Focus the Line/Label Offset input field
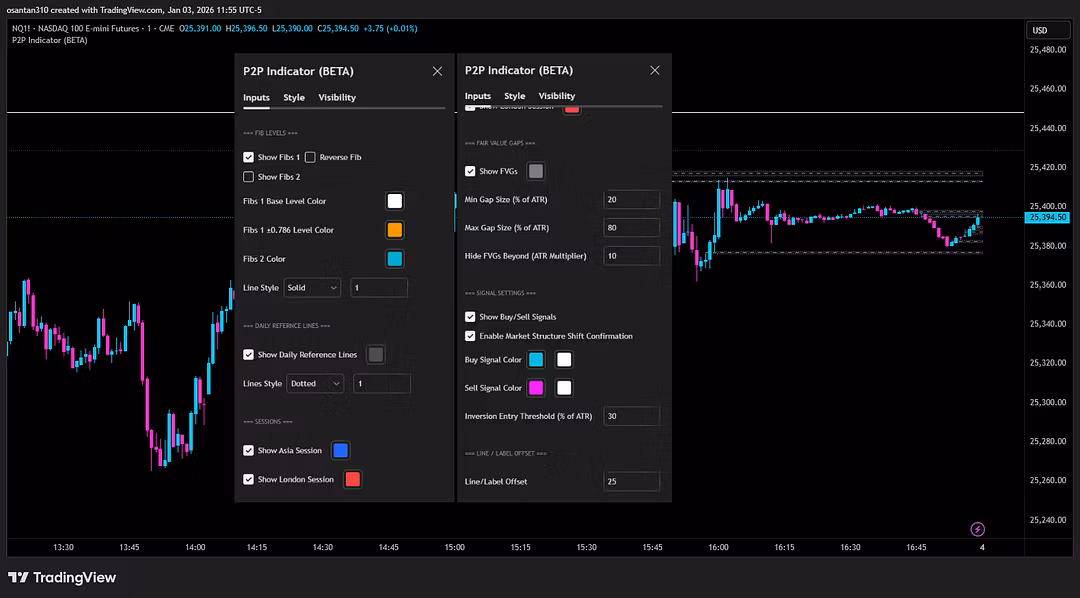This screenshot has width=1080, height=598. pyautogui.click(x=631, y=482)
